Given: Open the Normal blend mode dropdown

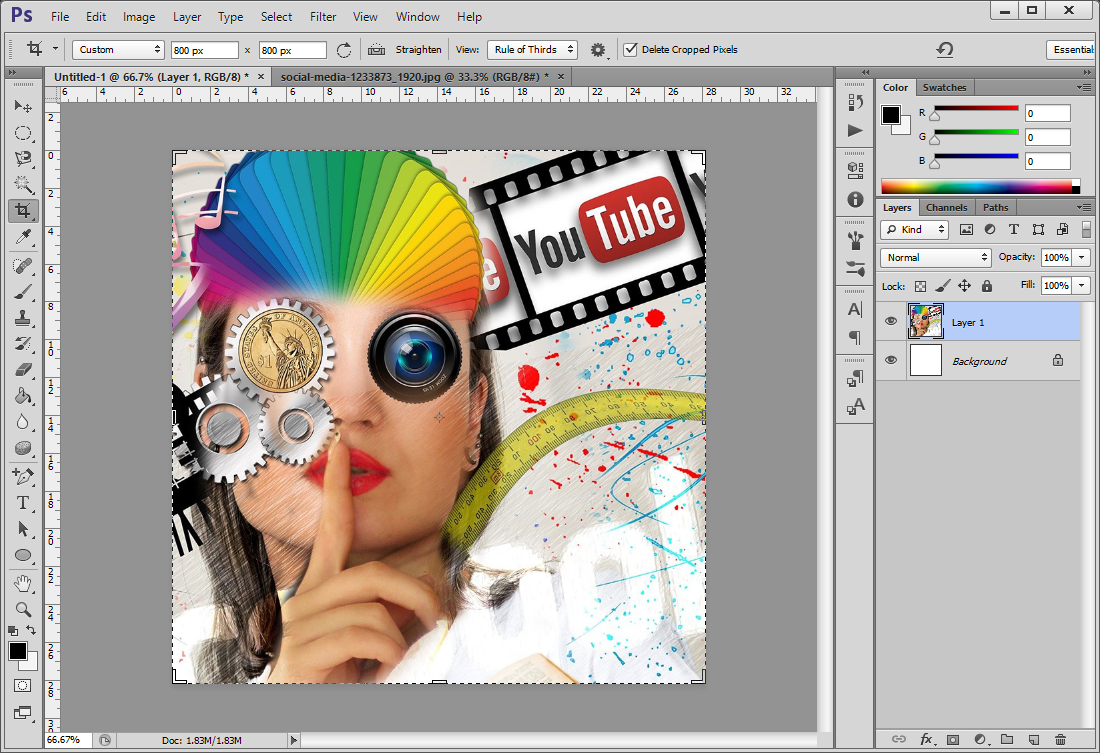Looking at the screenshot, I should click(x=936, y=257).
